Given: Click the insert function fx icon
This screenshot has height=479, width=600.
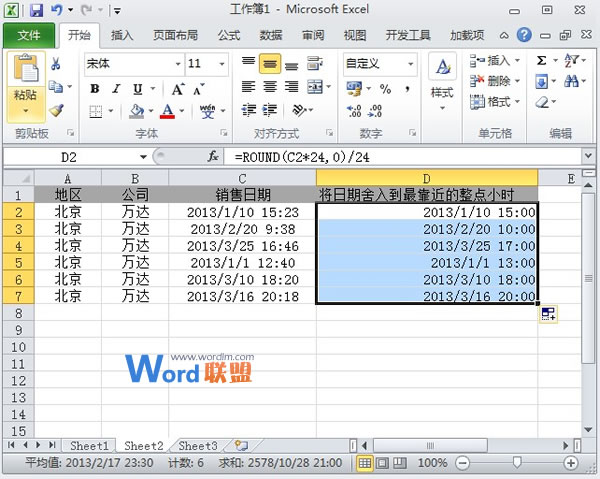Looking at the screenshot, I should coord(213,157).
